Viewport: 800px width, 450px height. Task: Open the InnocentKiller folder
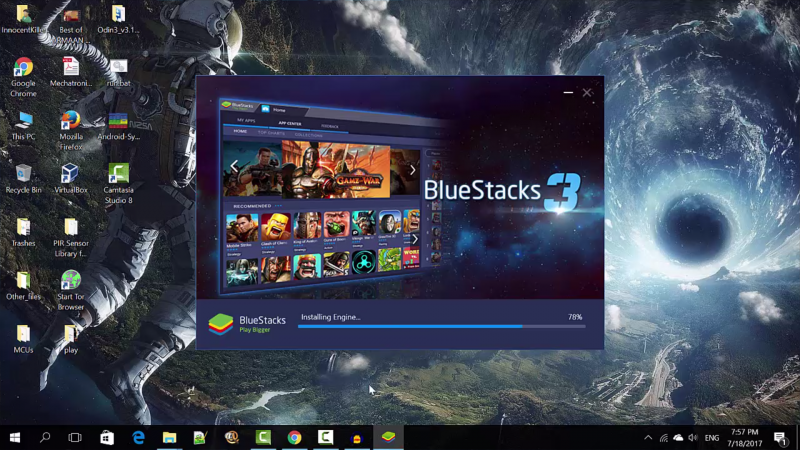[23, 19]
